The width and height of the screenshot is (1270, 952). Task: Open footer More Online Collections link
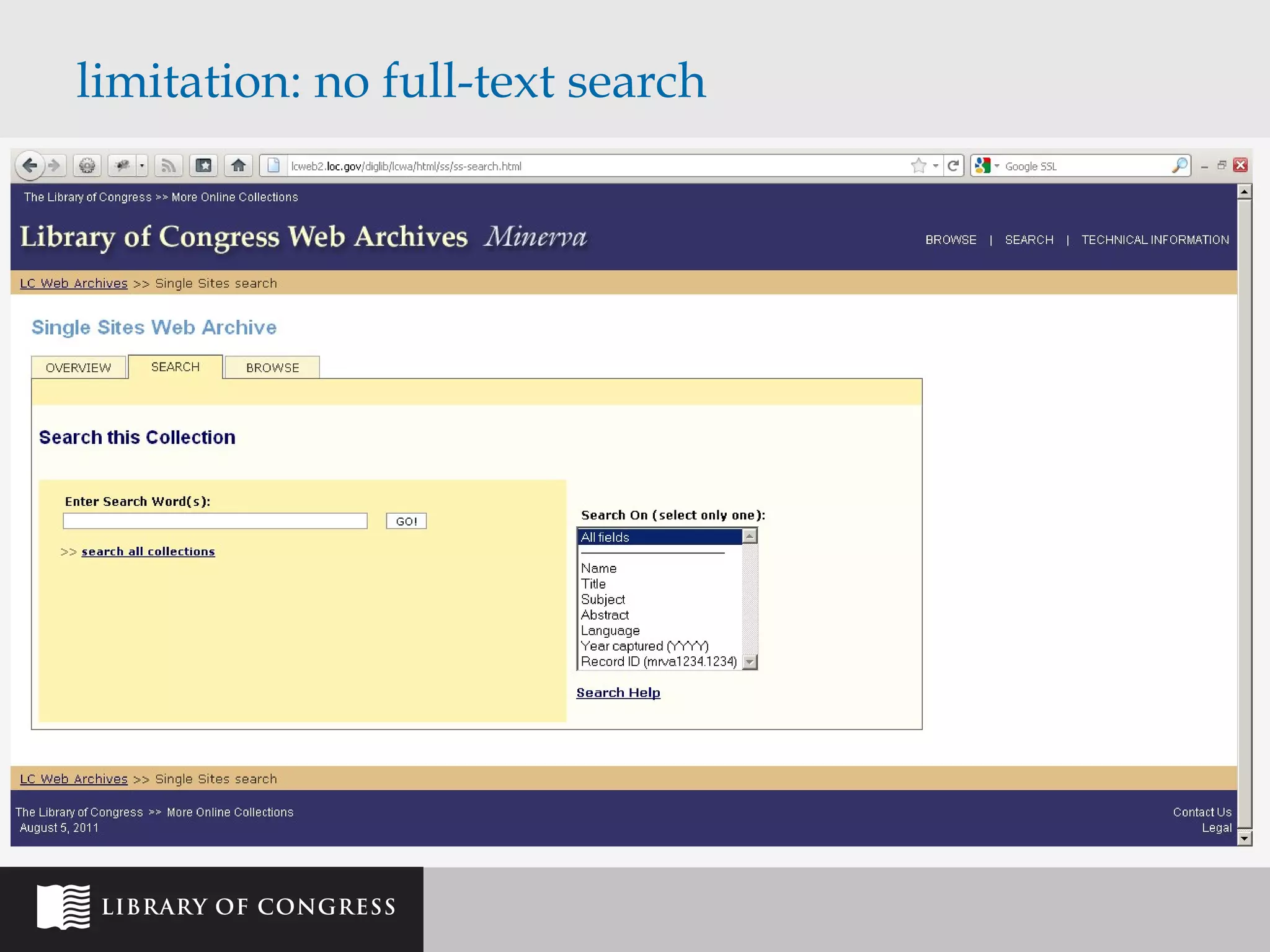click(x=230, y=812)
